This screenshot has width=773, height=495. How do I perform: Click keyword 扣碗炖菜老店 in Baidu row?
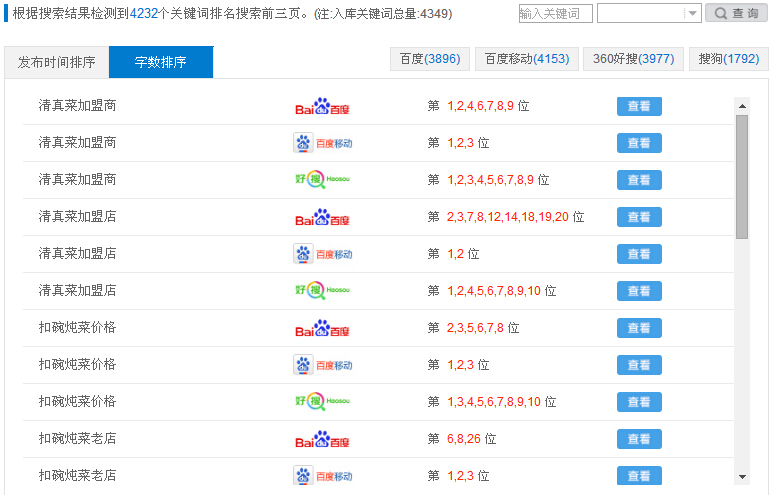coord(77,438)
